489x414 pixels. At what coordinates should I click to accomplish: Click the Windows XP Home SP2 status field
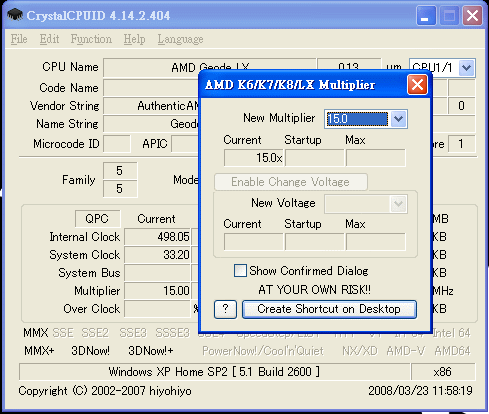pos(214,372)
